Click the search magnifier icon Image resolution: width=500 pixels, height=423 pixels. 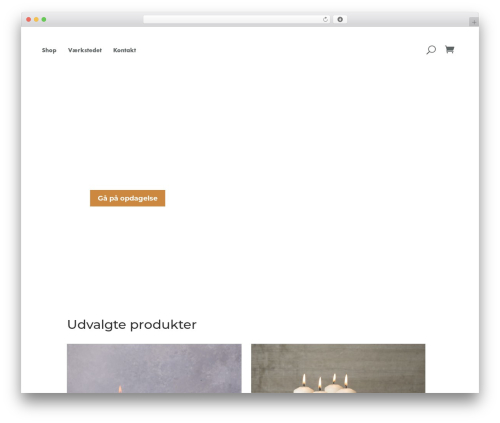pyautogui.click(x=431, y=50)
